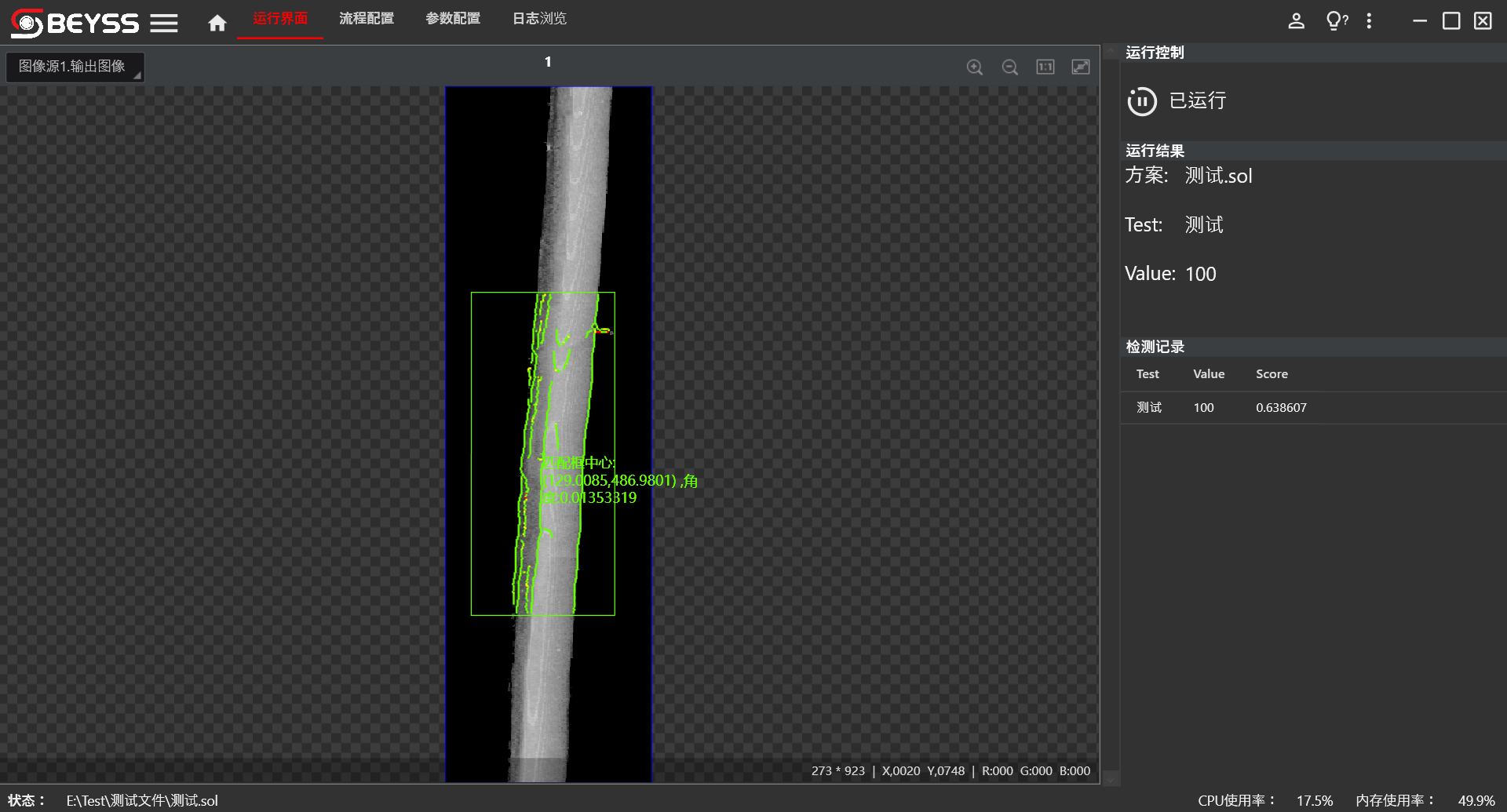Go to the home page icon
This screenshot has width=1507, height=812.
pyautogui.click(x=217, y=23)
